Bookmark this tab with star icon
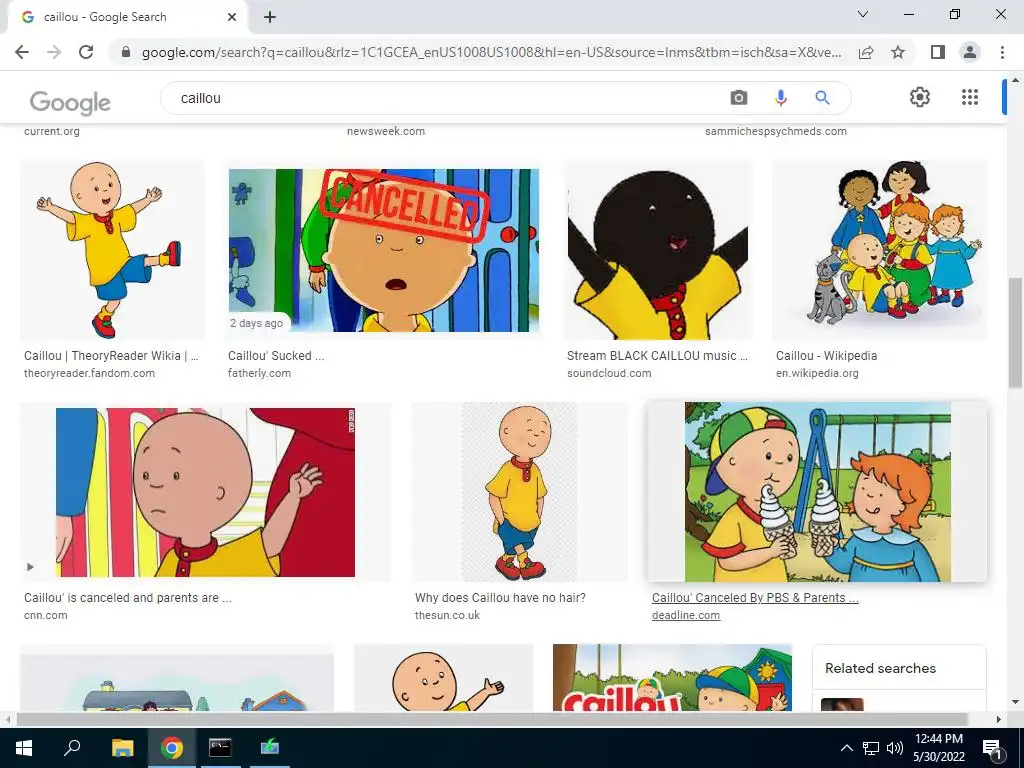The image size is (1024, 768). pos(898,52)
